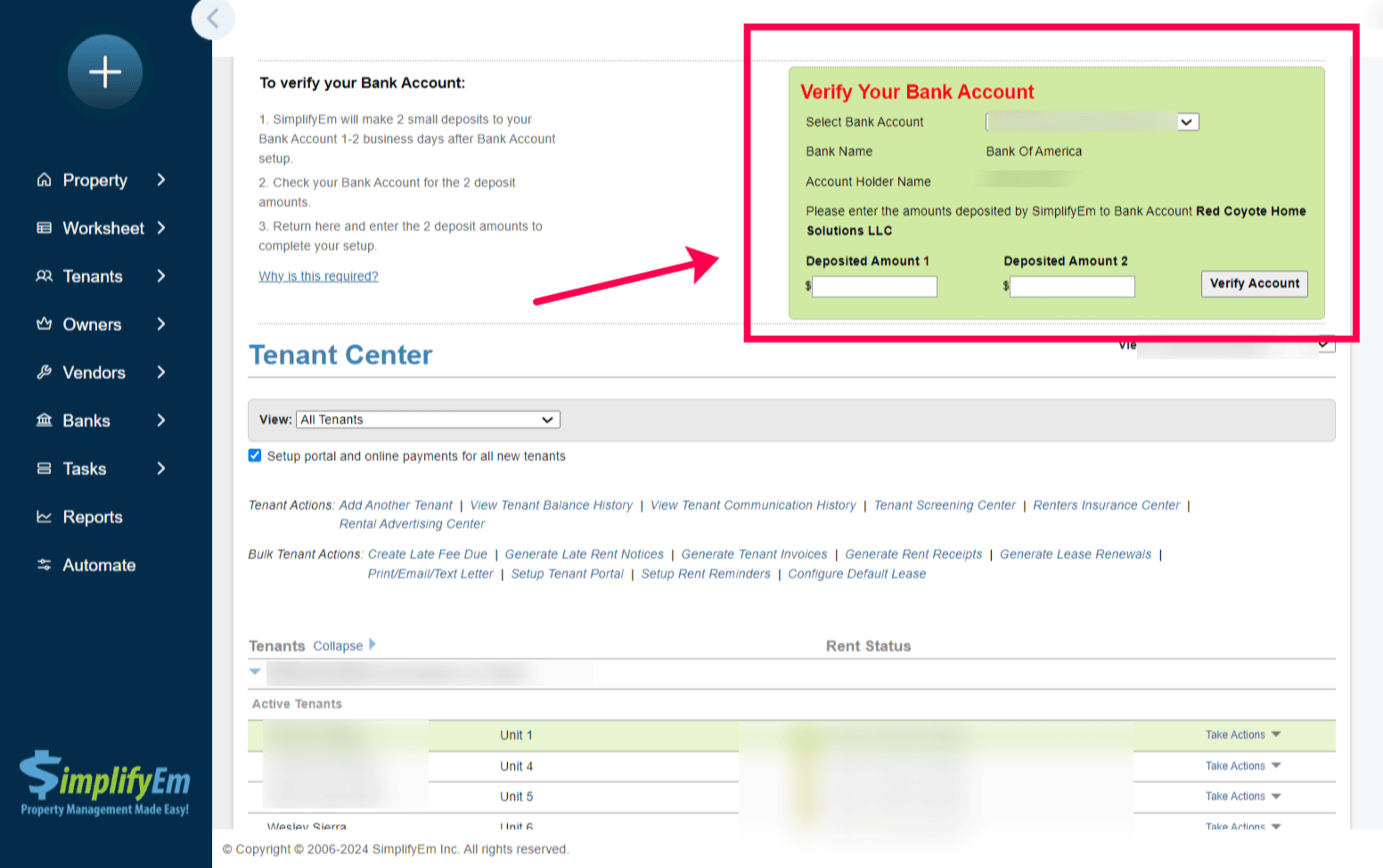The image size is (1383, 868).
Task: Click the Property house icon
Action: coord(44,180)
